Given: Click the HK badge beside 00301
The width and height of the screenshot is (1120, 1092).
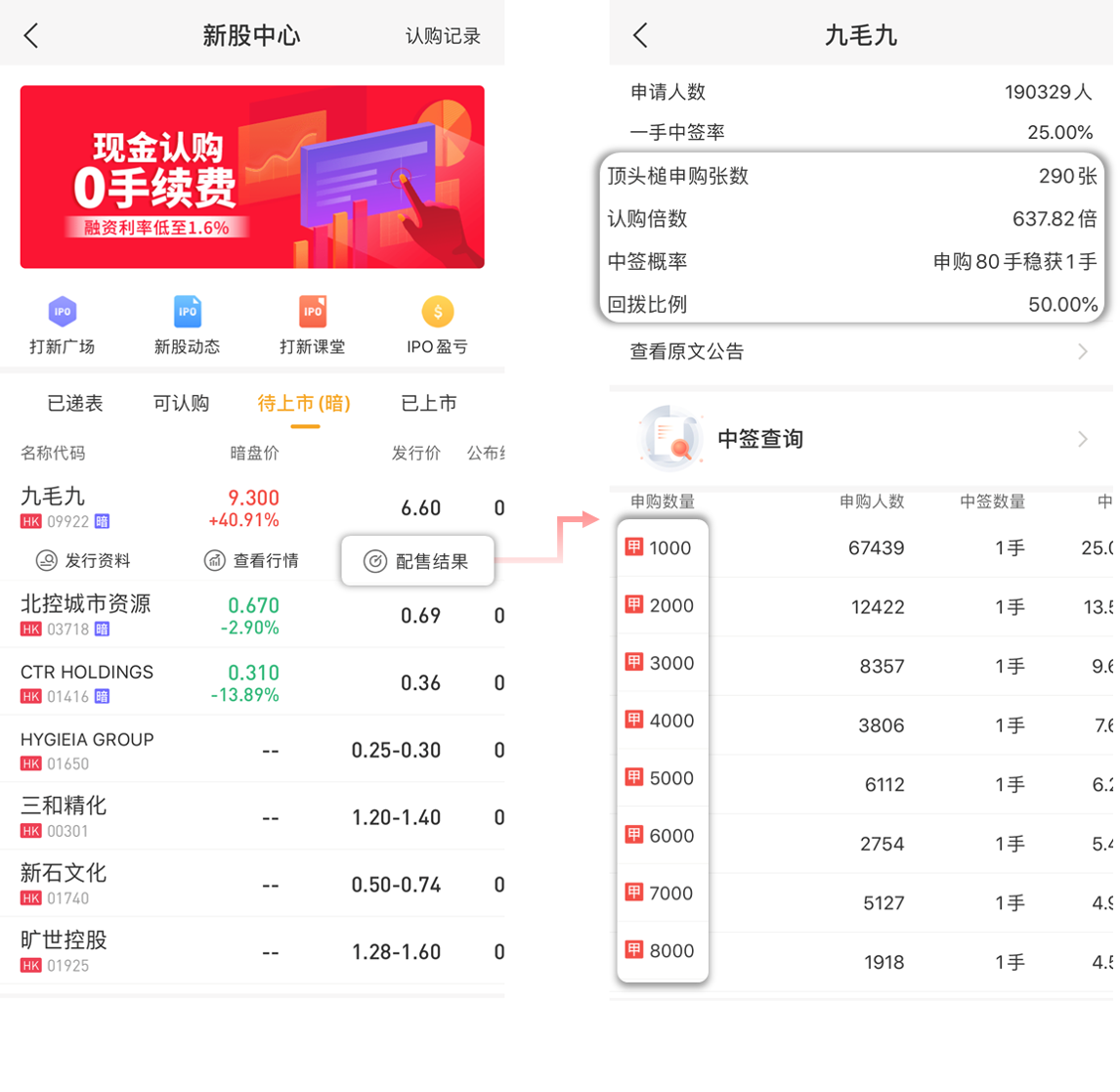Looking at the screenshot, I should (30, 831).
